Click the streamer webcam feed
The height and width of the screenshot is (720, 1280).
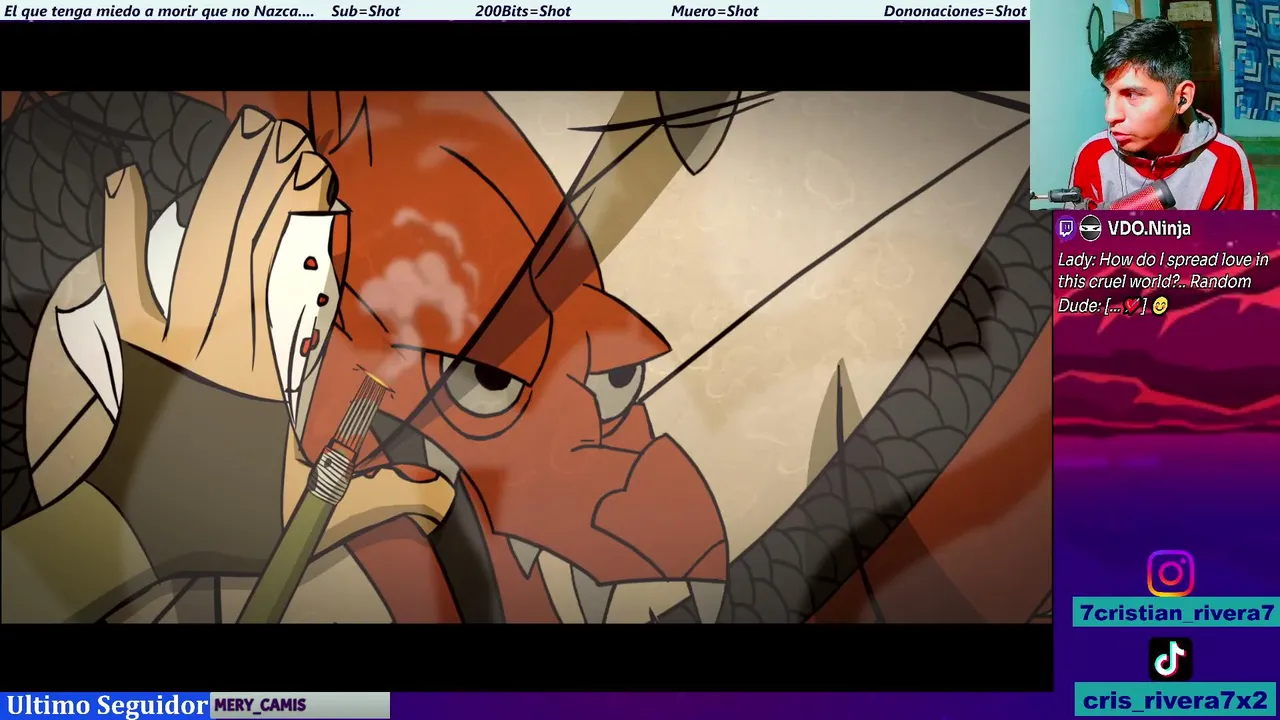[1155, 105]
